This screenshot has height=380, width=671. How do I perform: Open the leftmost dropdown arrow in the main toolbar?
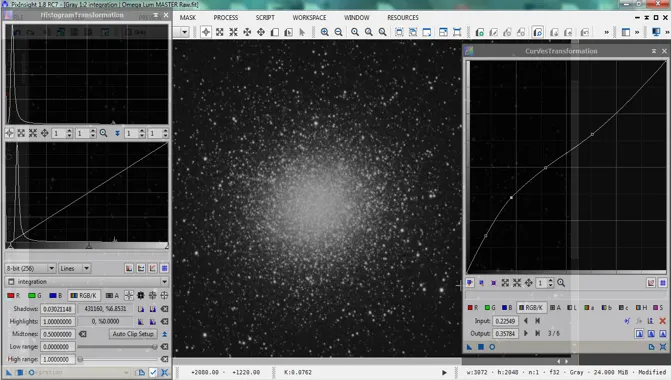[x=184, y=32]
